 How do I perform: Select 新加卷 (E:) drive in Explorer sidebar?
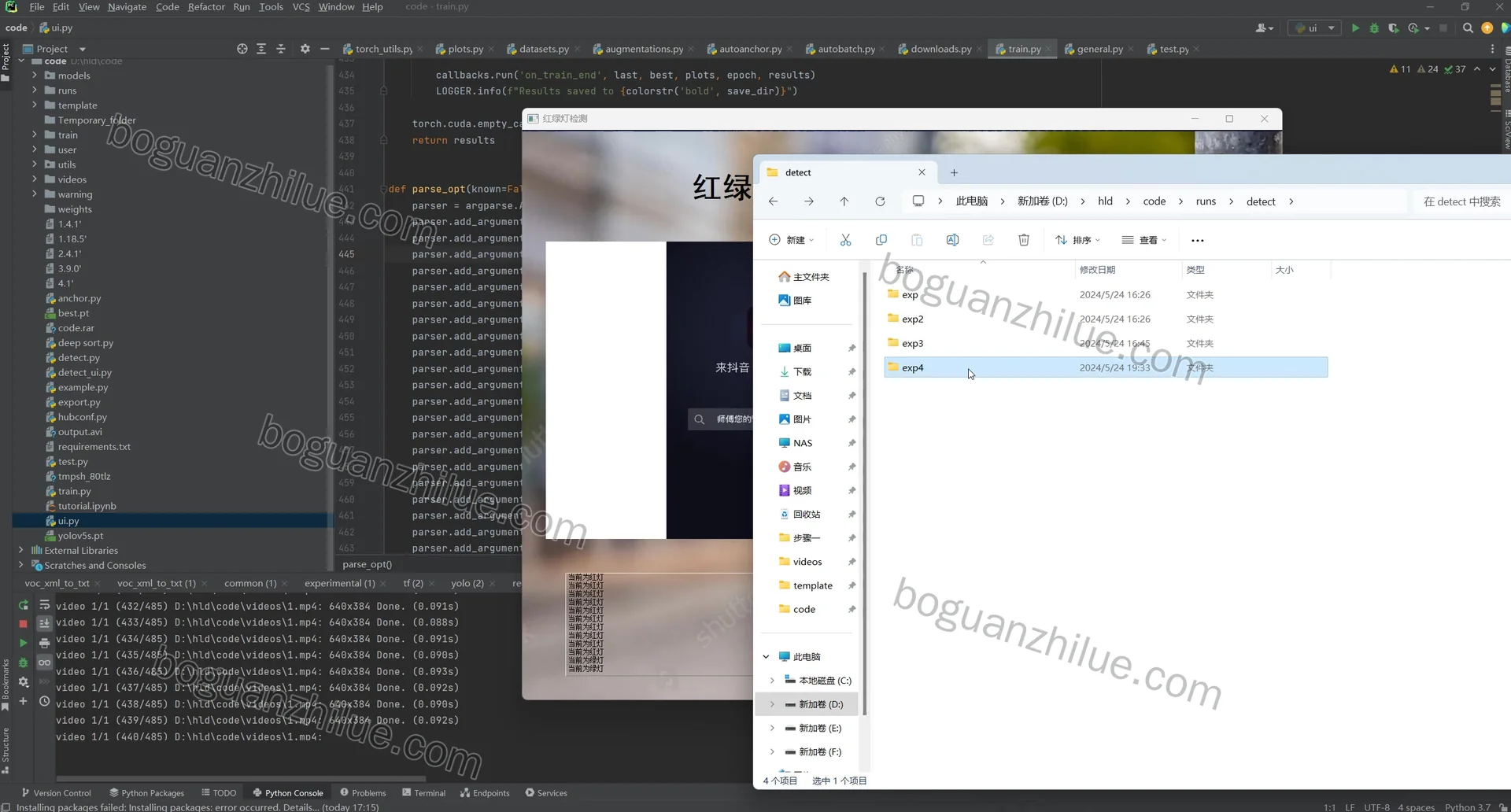click(820, 729)
